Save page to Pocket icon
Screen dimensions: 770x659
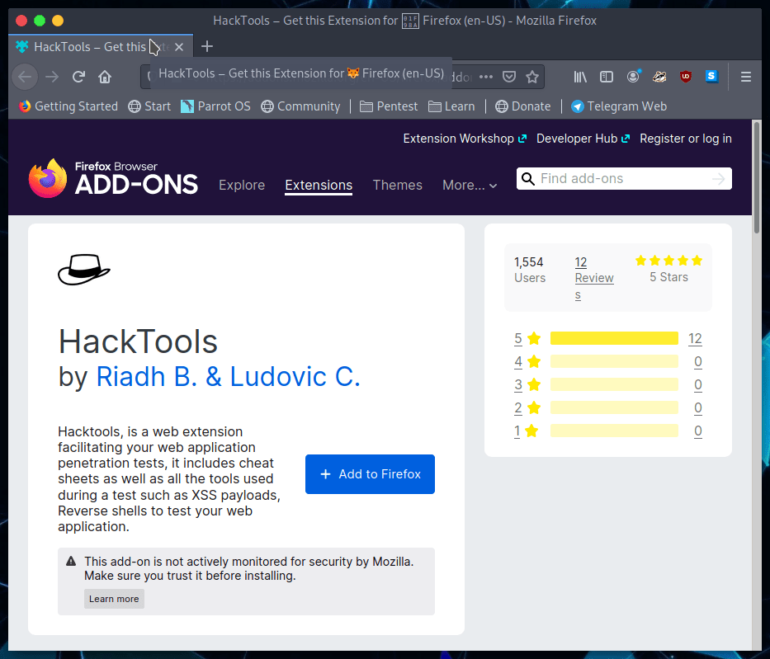point(509,77)
